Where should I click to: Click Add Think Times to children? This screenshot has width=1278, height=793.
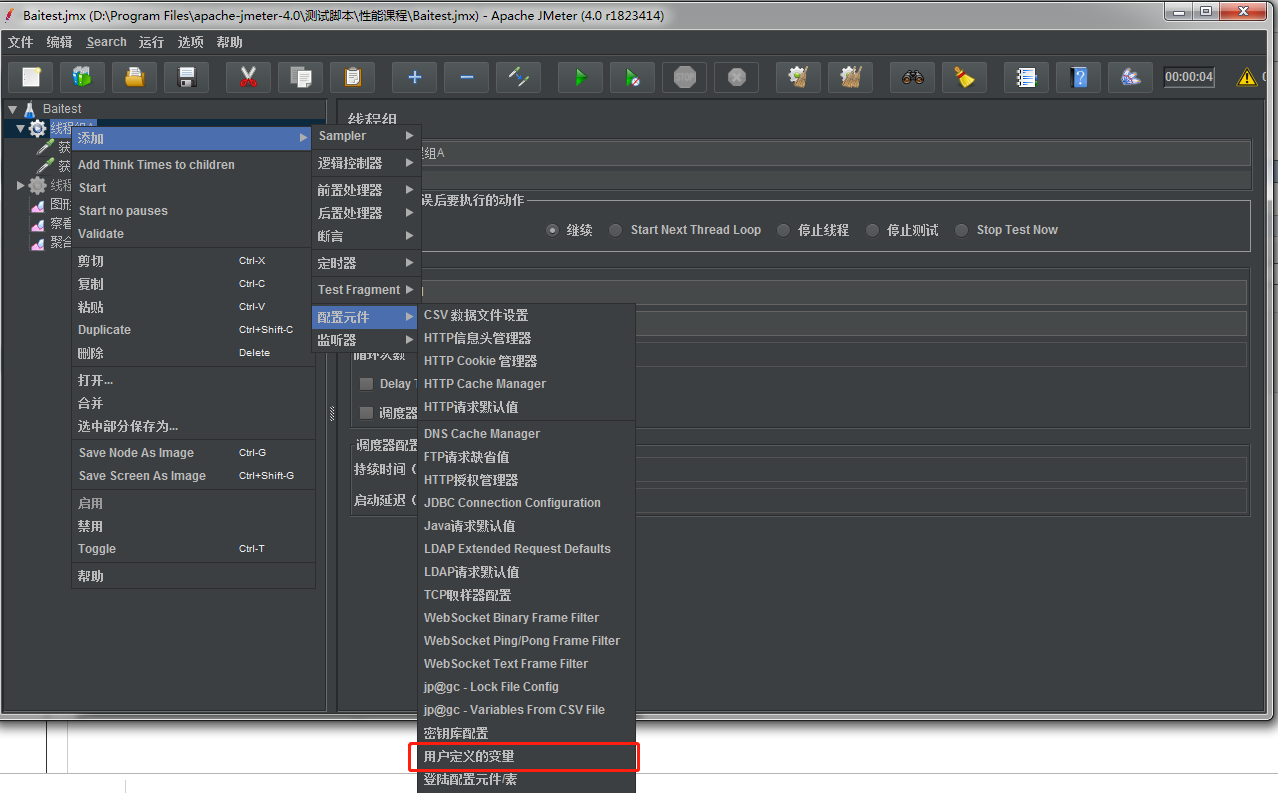(x=193, y=165)
